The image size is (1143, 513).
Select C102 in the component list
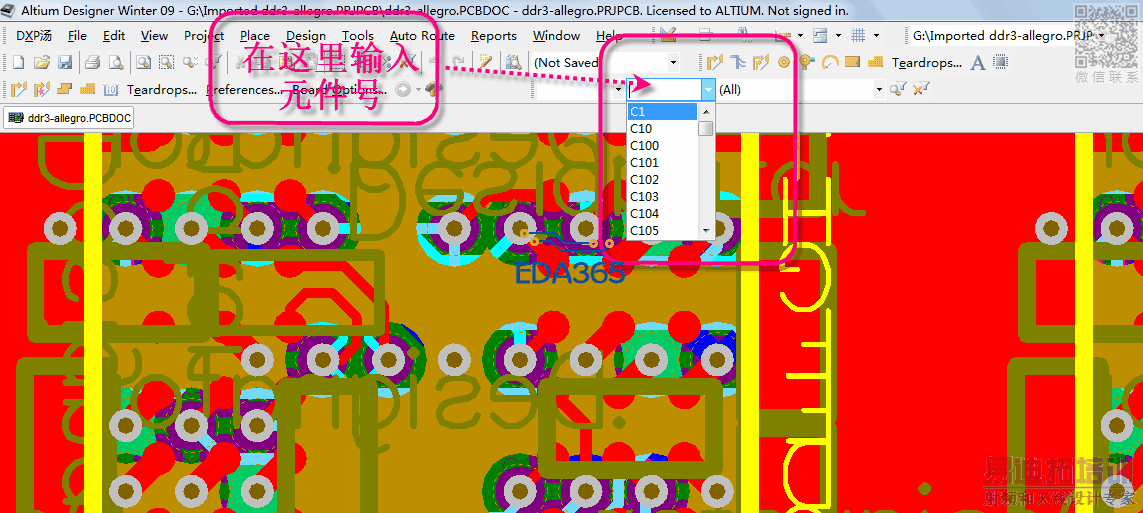click(662, 179)
